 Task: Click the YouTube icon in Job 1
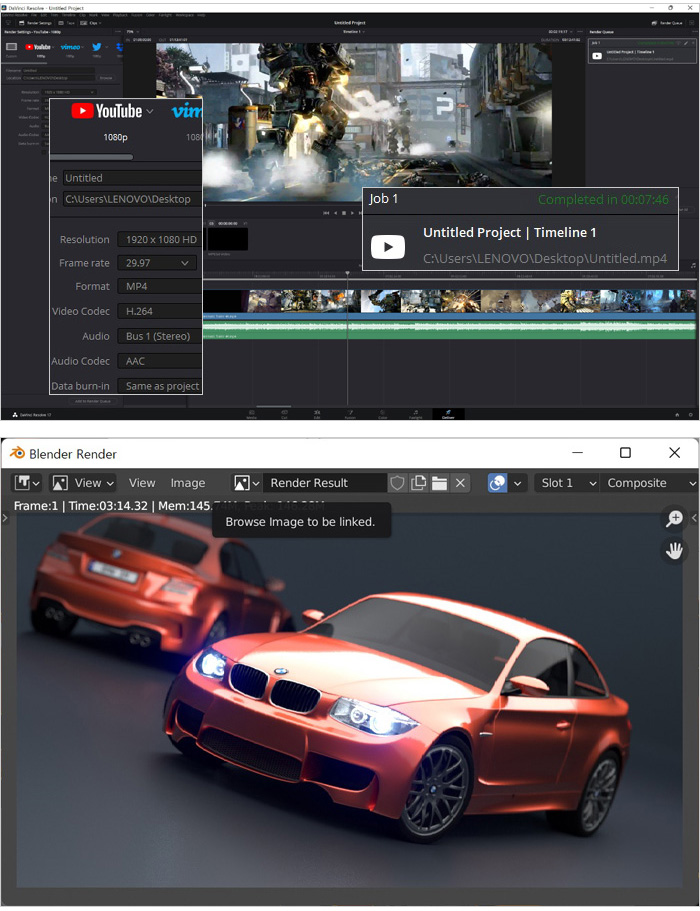pyautogui.click(x=388, y=247)
